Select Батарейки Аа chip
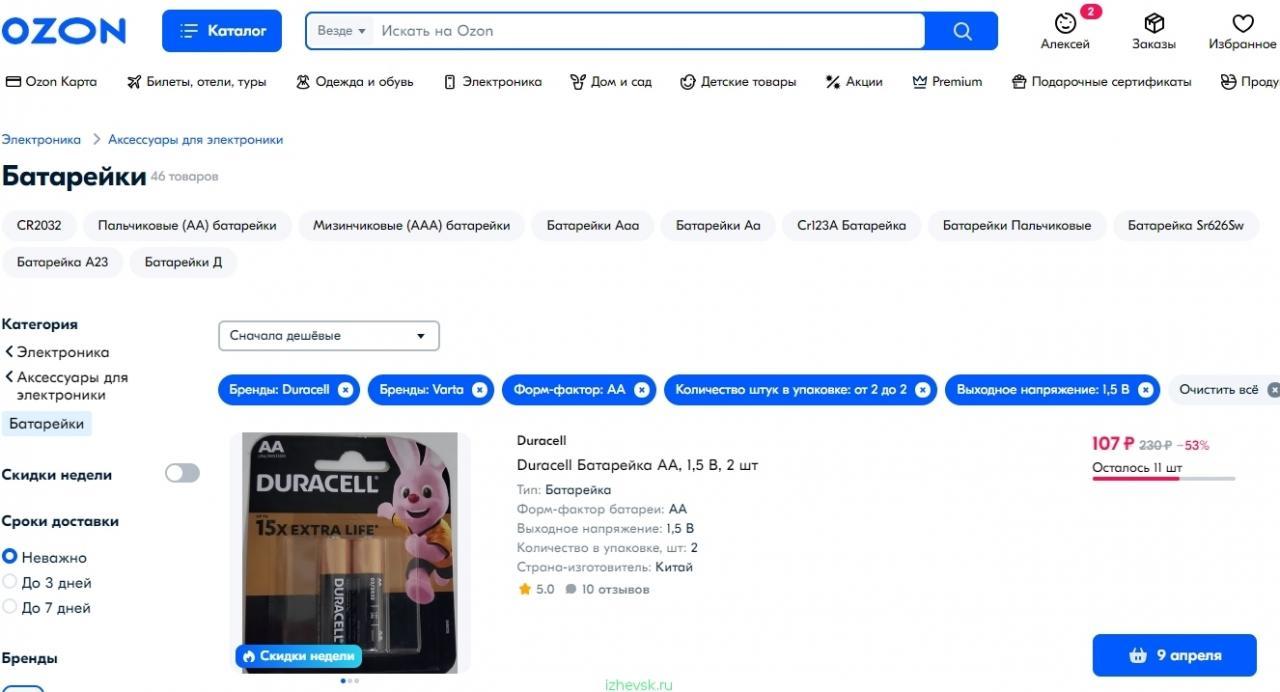This screenshot has width=1280, height=692. click(x=718, y=226)
